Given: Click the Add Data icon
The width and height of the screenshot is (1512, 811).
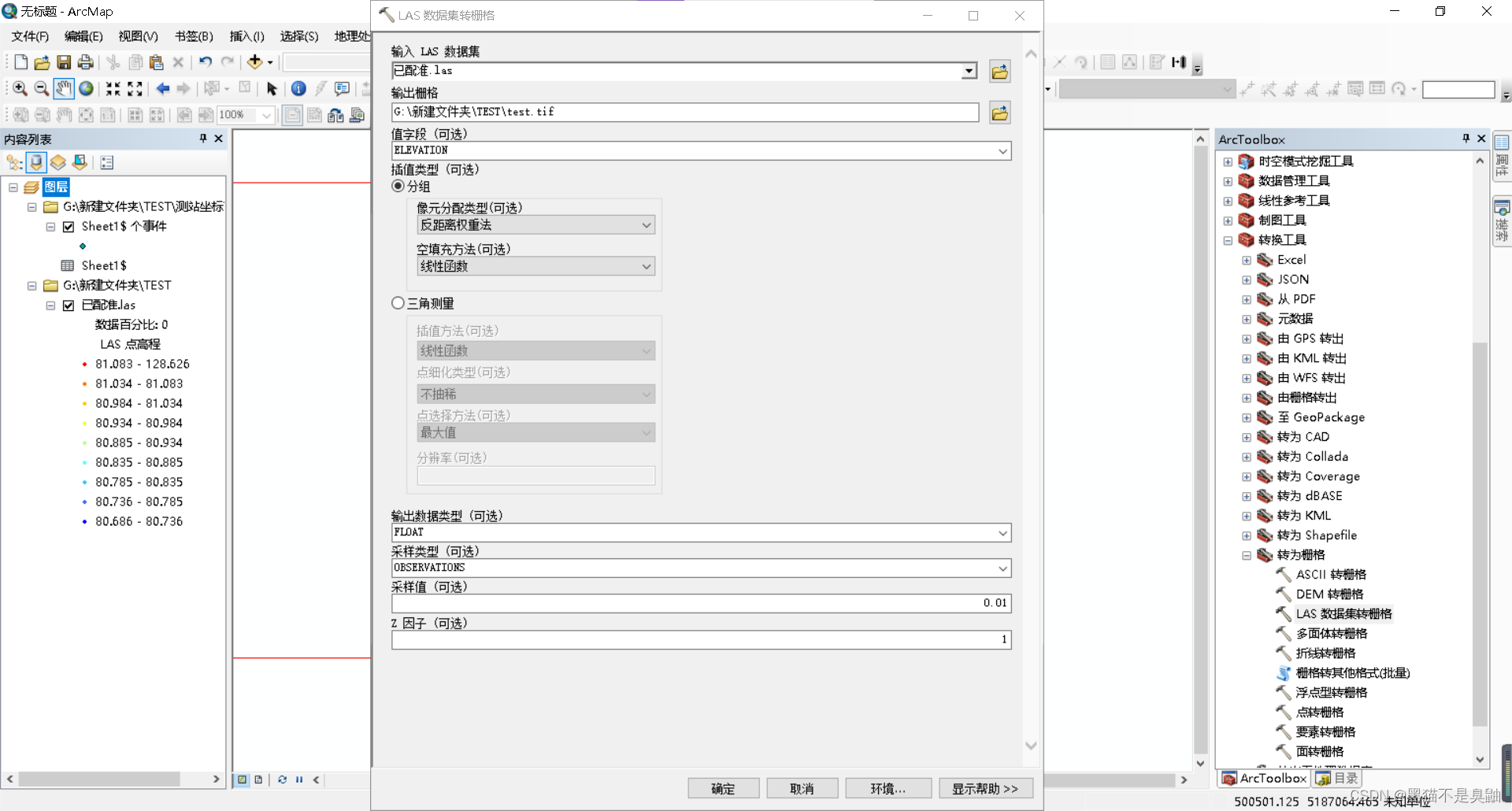Looking at the screenshot, I should click(254, 61).
